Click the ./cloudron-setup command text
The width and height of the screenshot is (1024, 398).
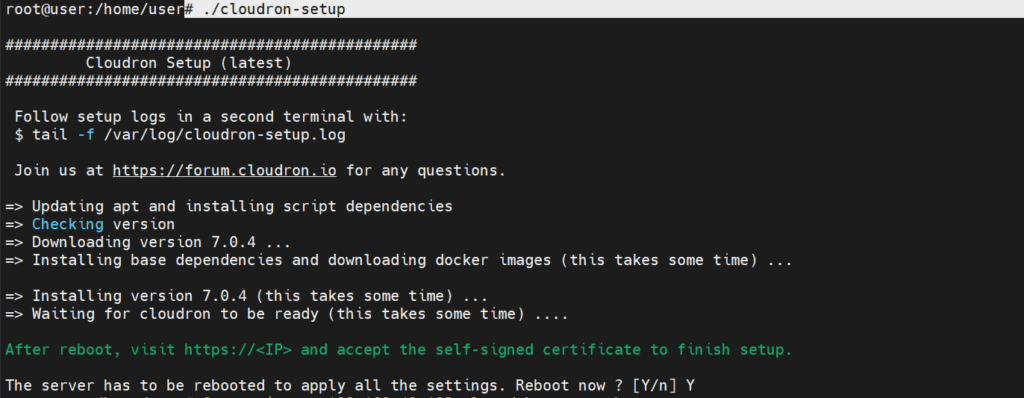(x=274, y=10)
